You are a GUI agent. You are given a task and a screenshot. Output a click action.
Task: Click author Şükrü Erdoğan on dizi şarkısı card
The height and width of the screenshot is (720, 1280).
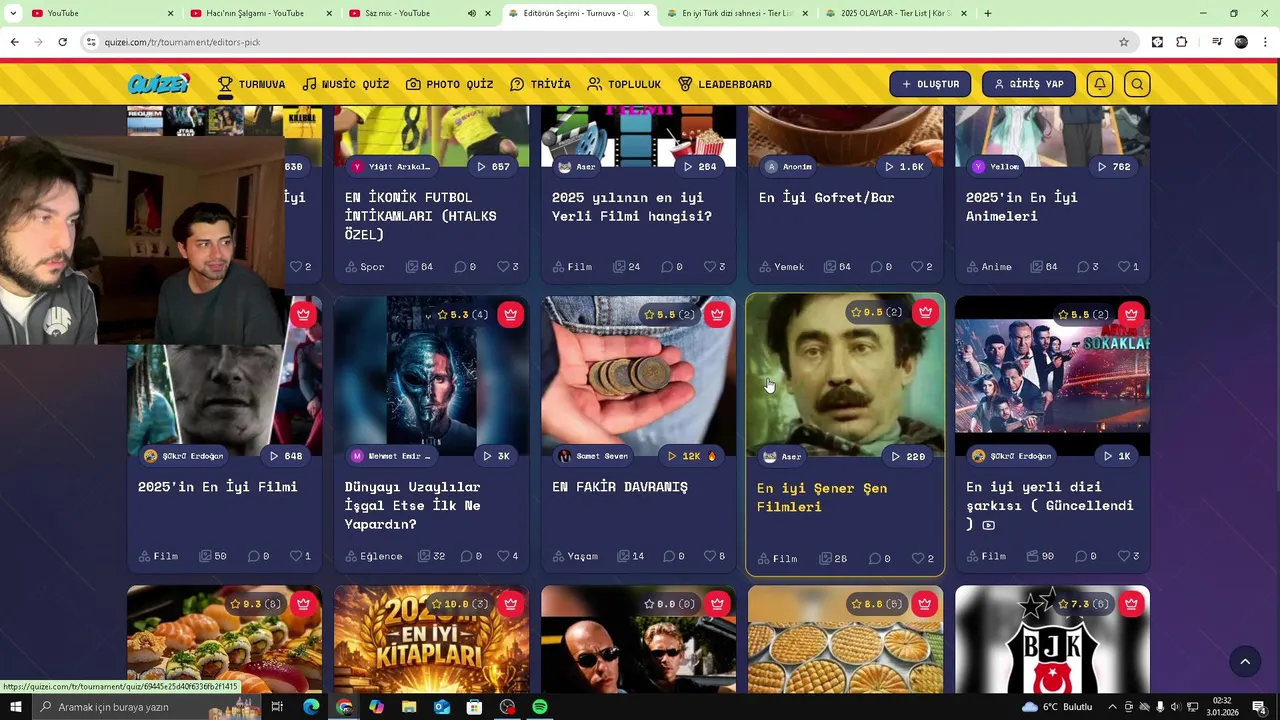coord(1011,456)
